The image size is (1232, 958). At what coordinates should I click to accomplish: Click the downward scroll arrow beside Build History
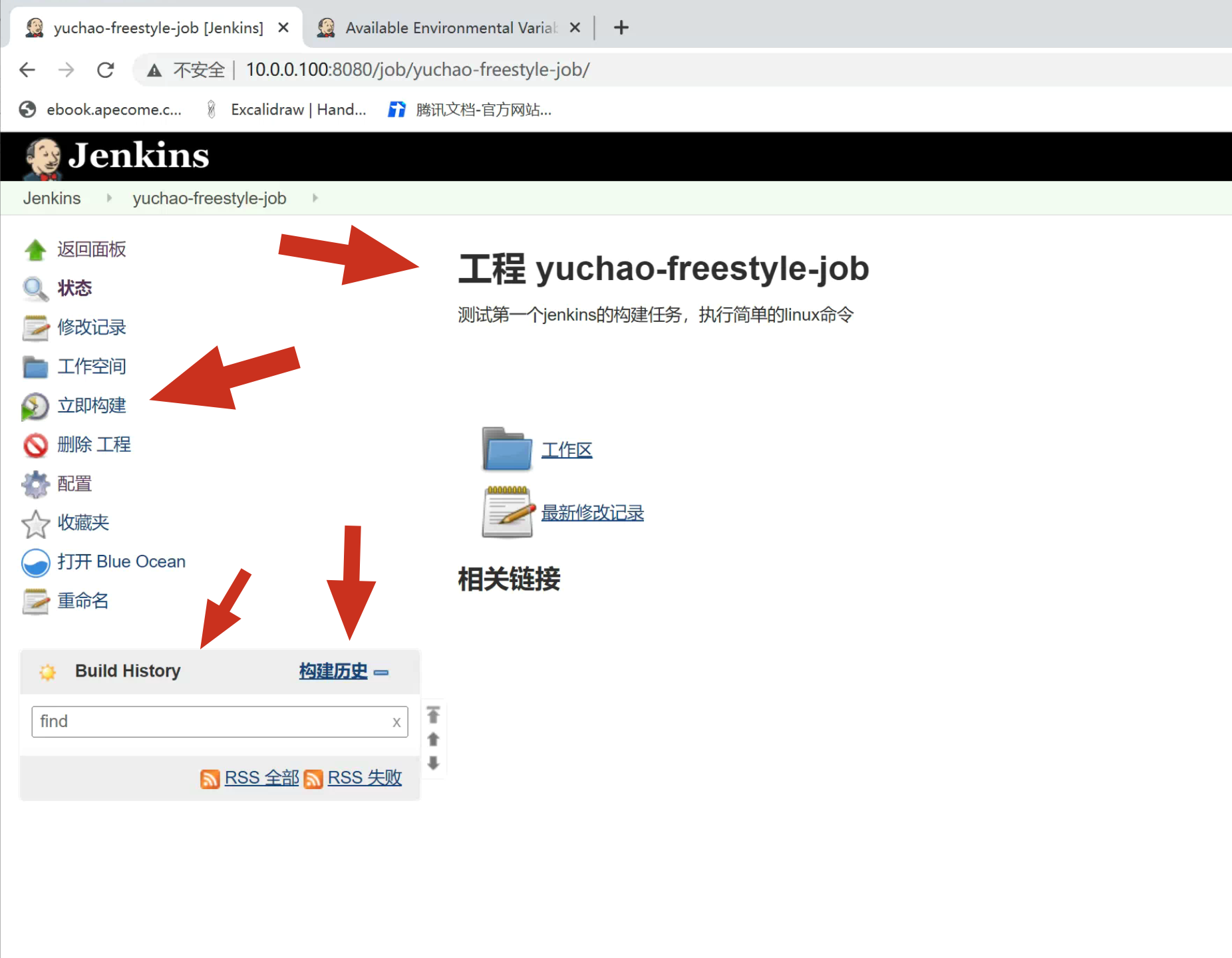coord(433,764)
